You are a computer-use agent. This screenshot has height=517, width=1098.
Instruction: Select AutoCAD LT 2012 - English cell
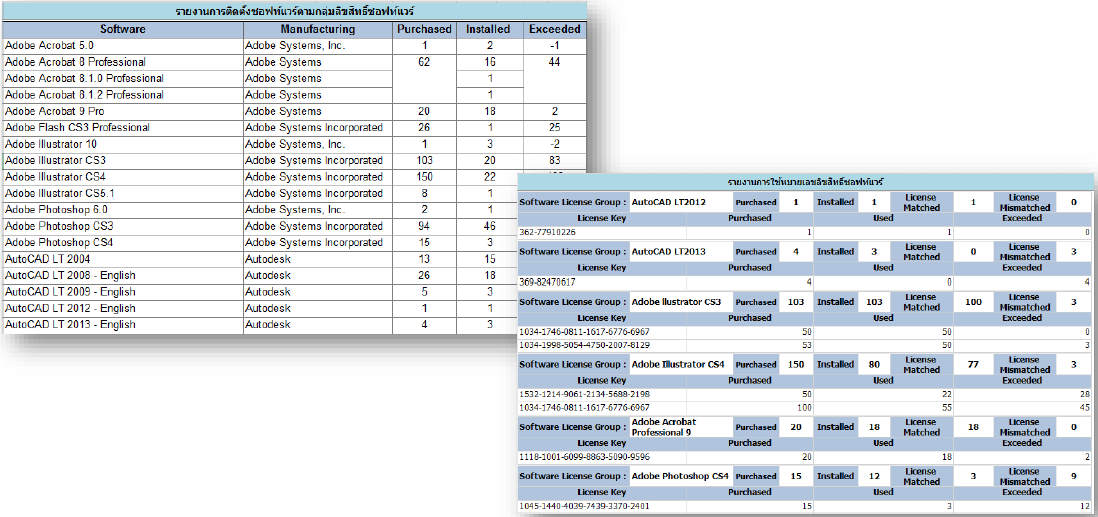tap(123, 308)
